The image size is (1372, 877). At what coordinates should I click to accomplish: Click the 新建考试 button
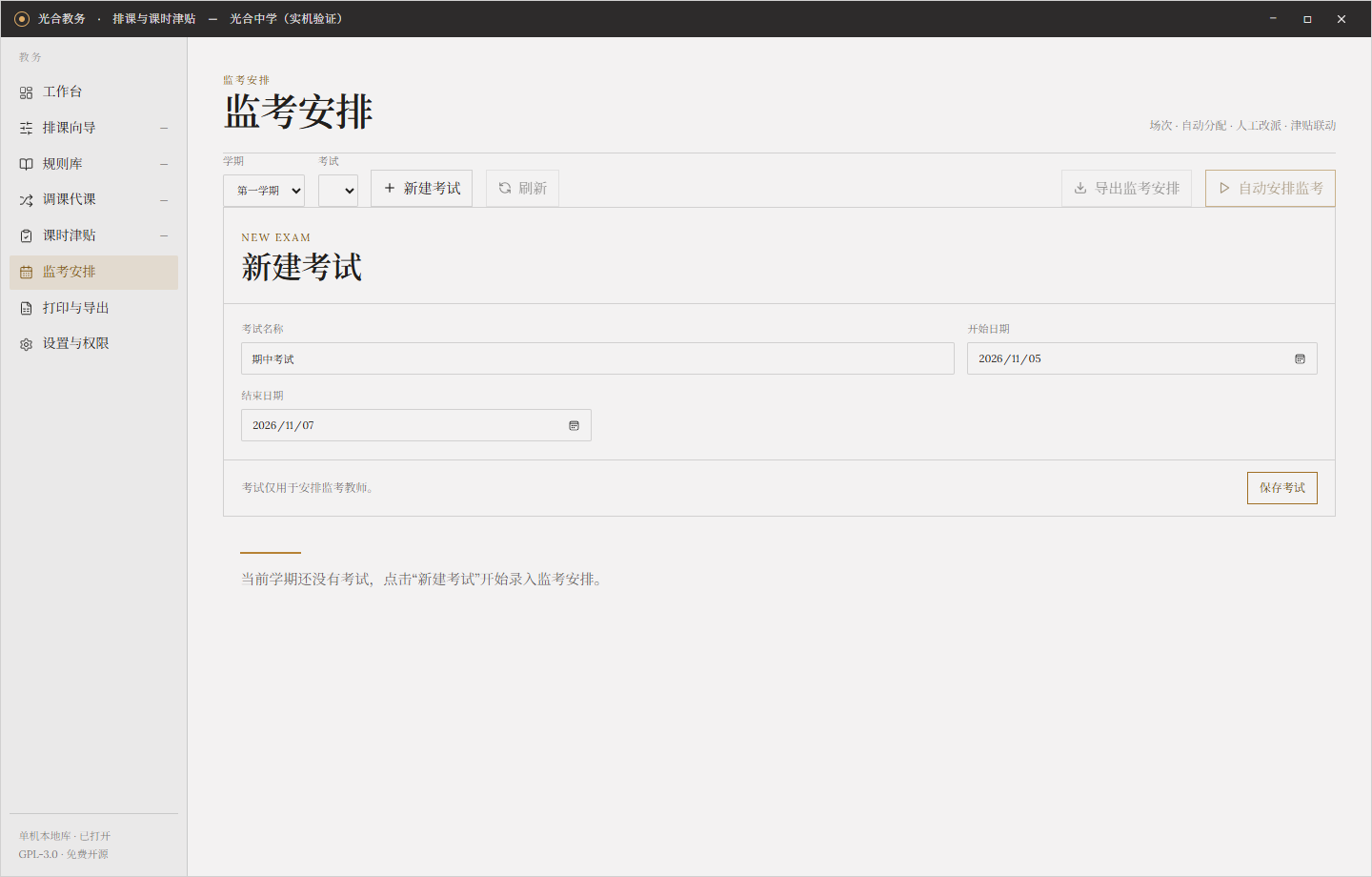point(421,188)
